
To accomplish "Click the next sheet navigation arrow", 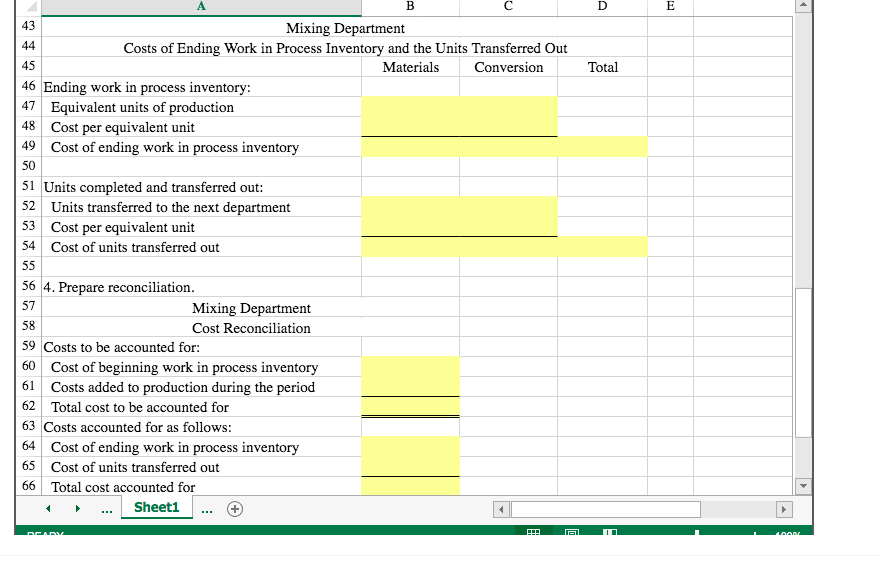I will point(77,508).
